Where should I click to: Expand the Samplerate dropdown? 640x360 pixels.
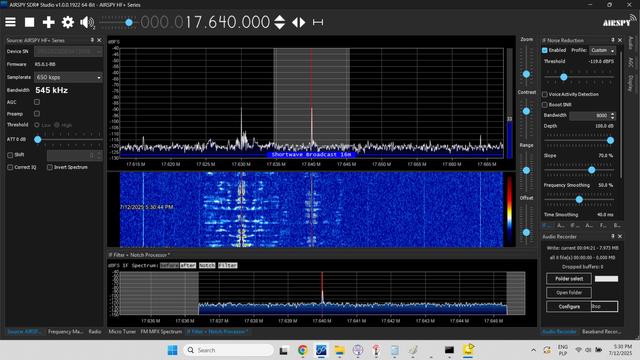[68, 77]
